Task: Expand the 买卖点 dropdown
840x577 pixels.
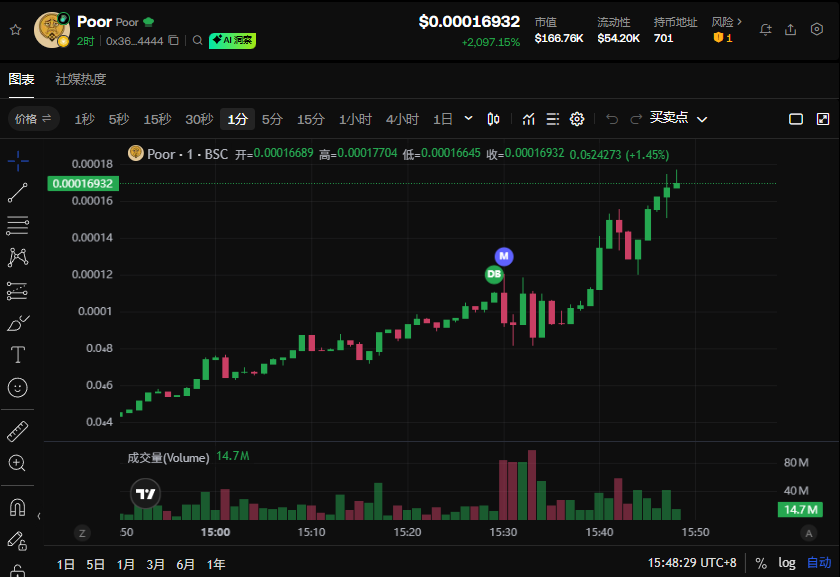Action: [x=679, y=119]
